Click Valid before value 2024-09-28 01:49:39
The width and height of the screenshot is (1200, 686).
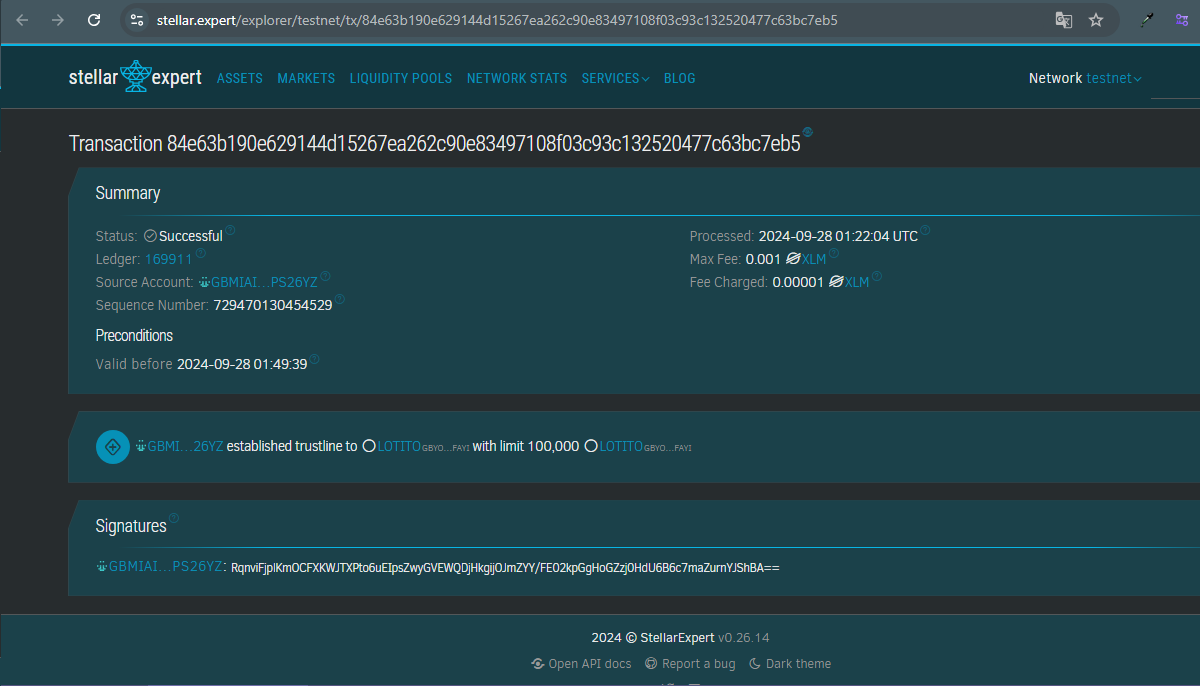point(242,364)
